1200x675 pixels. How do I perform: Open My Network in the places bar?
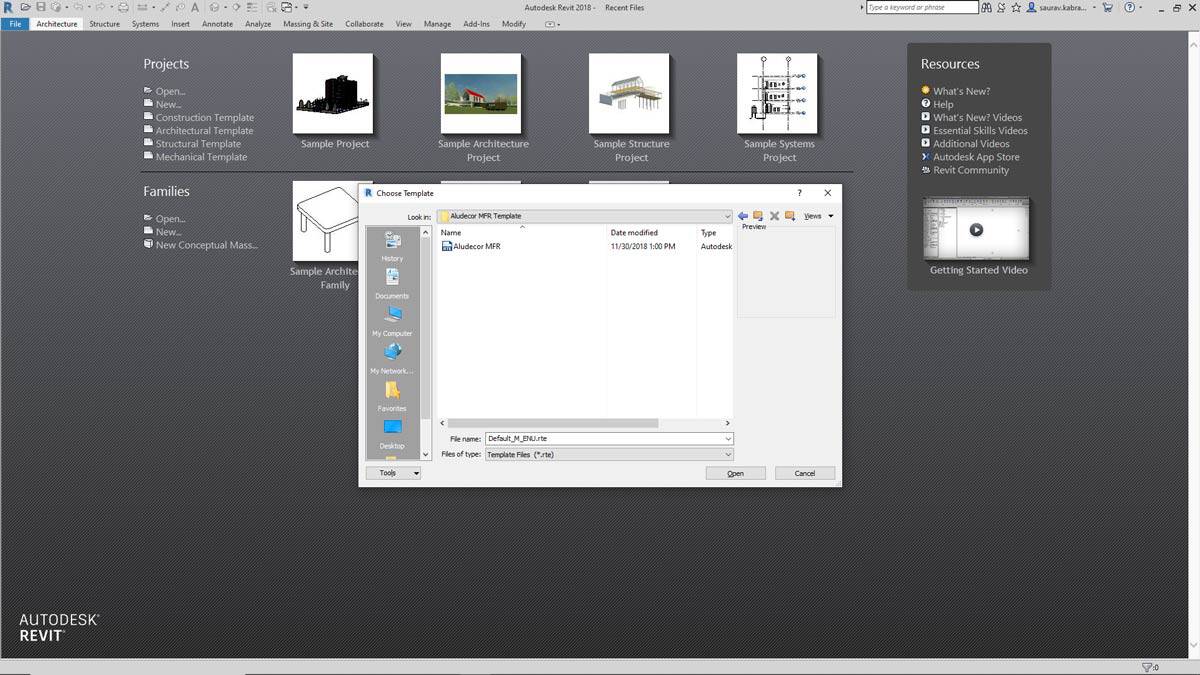tap(392, 359)
